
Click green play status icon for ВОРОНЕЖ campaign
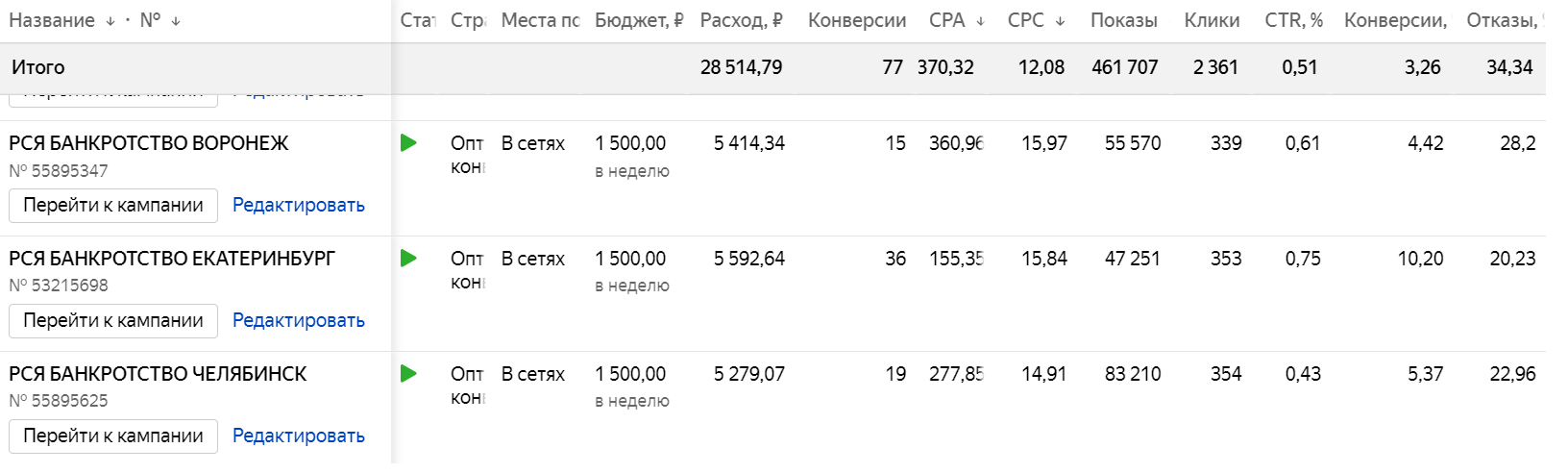click(x=408, y=143)
